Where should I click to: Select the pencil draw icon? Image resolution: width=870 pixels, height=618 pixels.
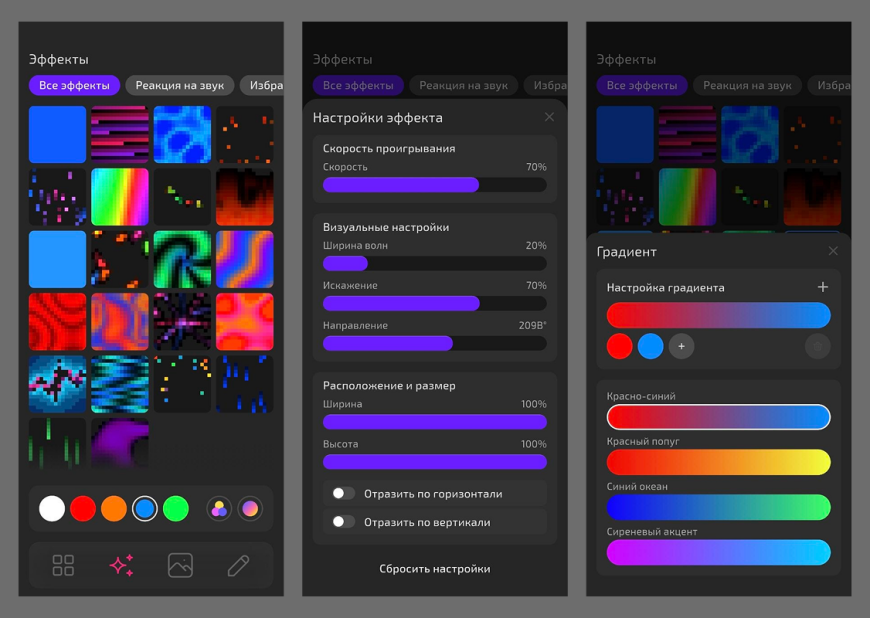click(x=239, y=565)
